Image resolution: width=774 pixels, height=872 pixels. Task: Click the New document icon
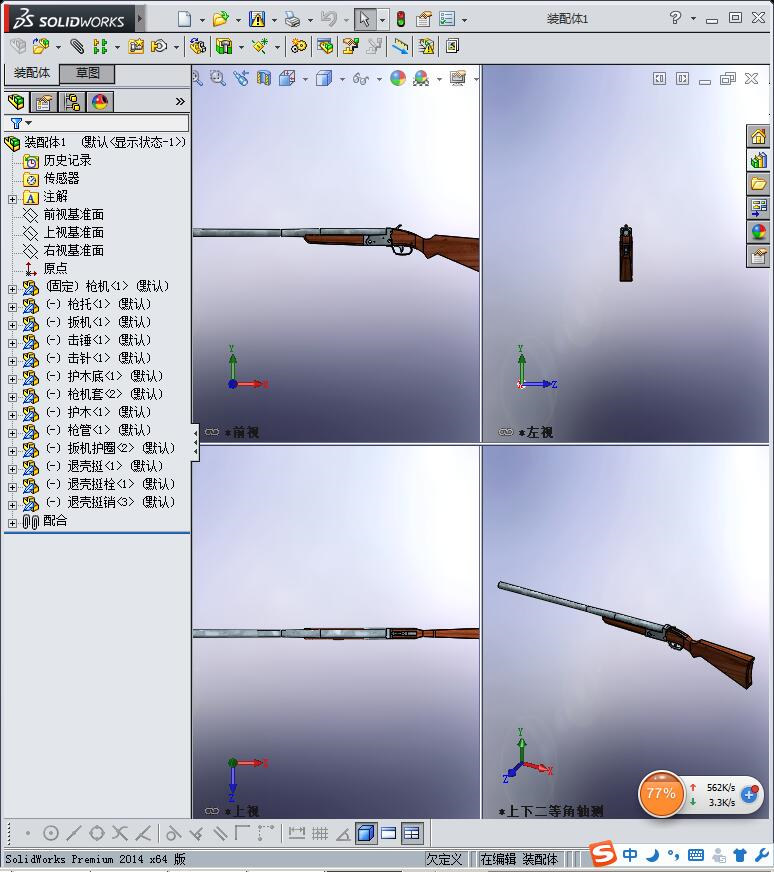pos(185,19)
